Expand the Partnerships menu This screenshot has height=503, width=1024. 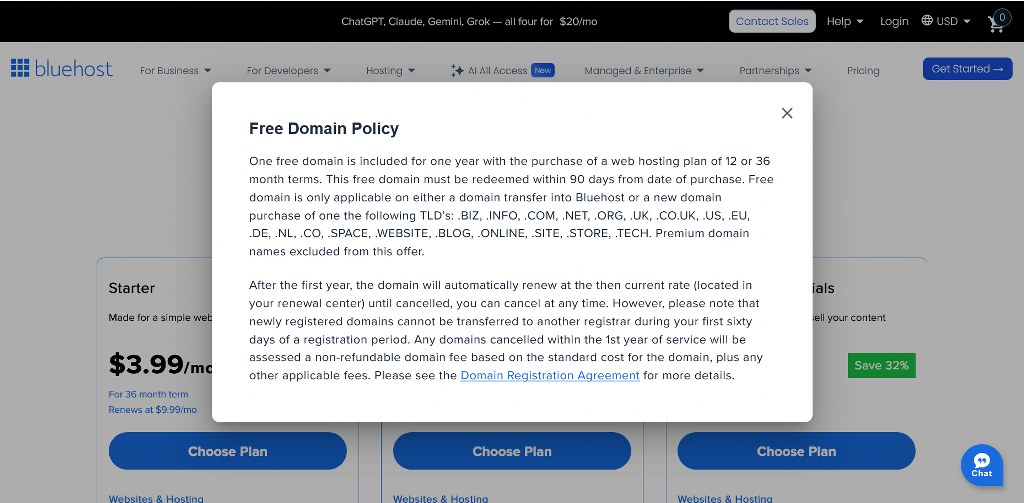775,71
